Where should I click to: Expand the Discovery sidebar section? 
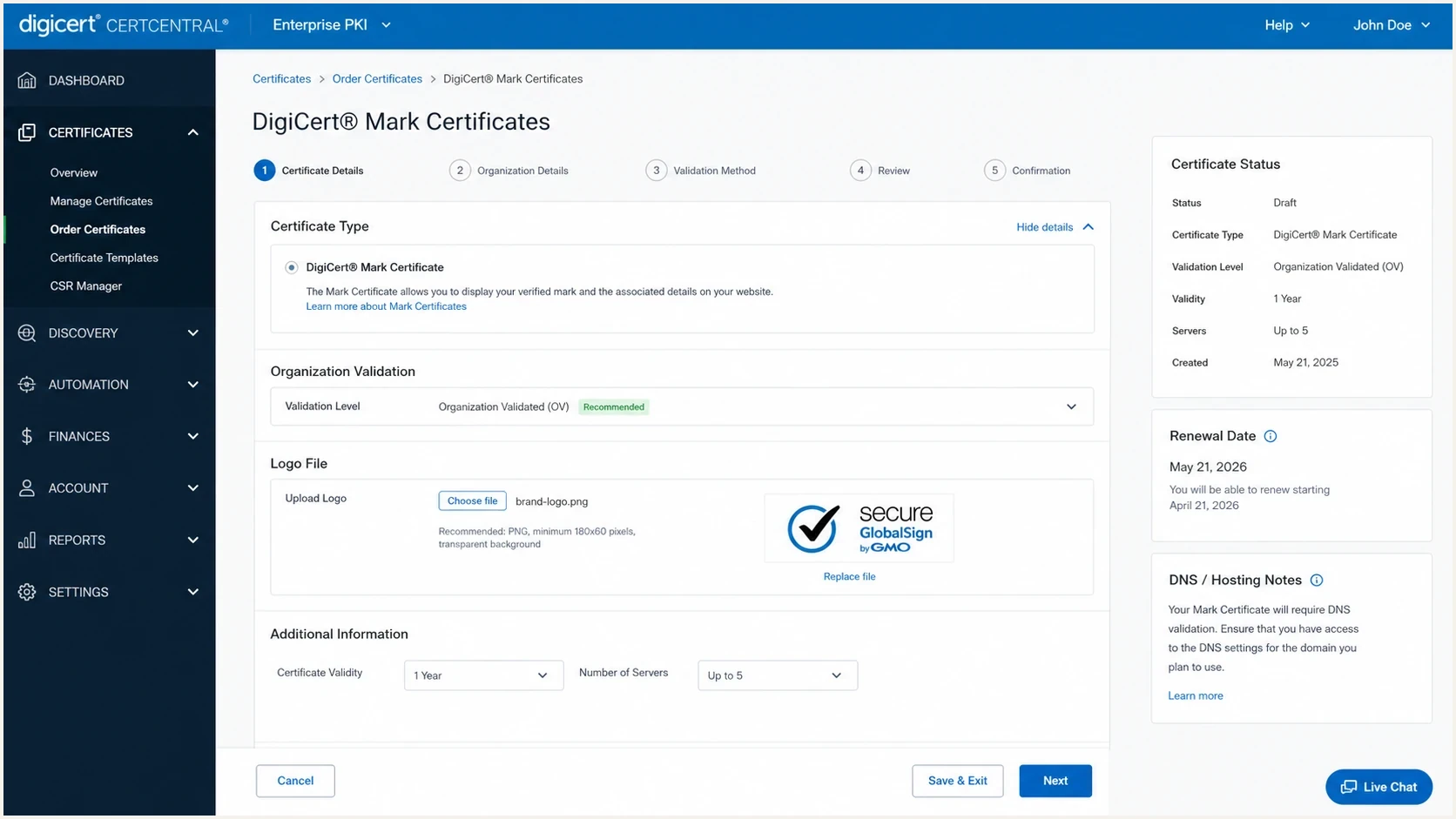point(193,332)
